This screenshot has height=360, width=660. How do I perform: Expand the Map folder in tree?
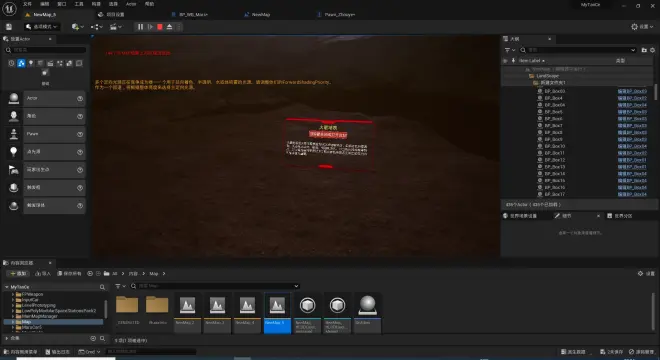13,322
